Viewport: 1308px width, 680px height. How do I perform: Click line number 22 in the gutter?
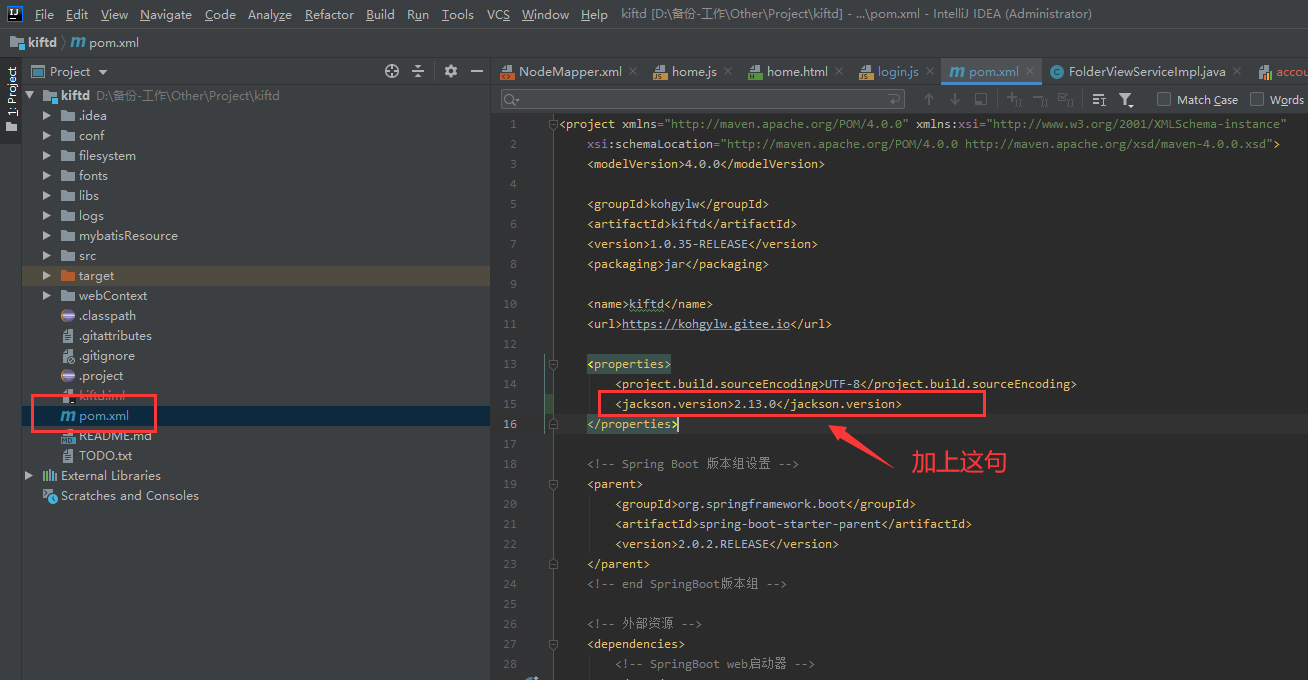510,544
